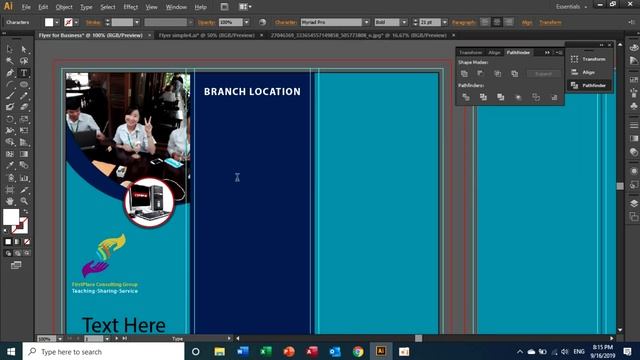Select the Direct Selection tool
Screen dimensions: 640x360
click(x=24, y=49)
